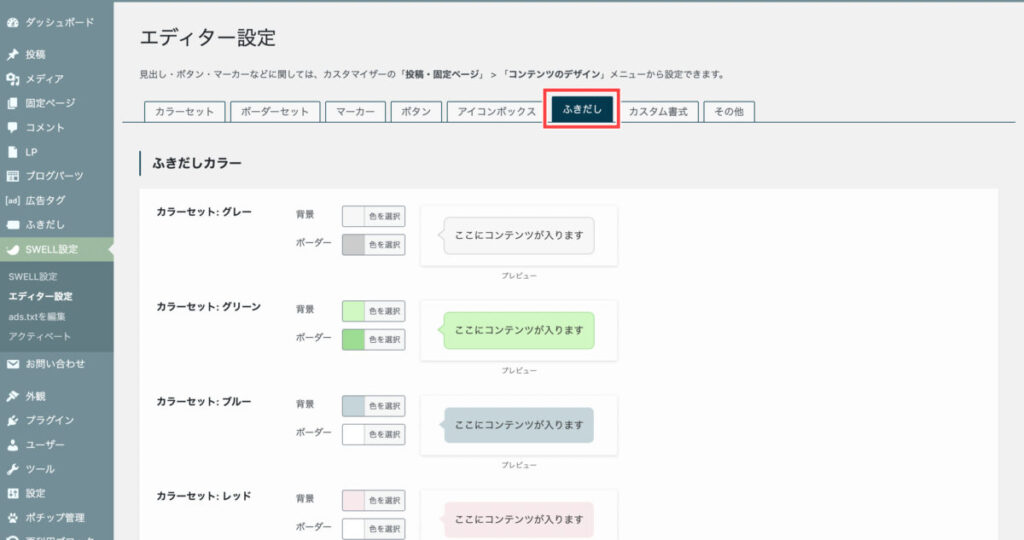This screenshot has height=540, width=1024.
Task: Go to アクティベート submenu page
Action: (40, 336)
